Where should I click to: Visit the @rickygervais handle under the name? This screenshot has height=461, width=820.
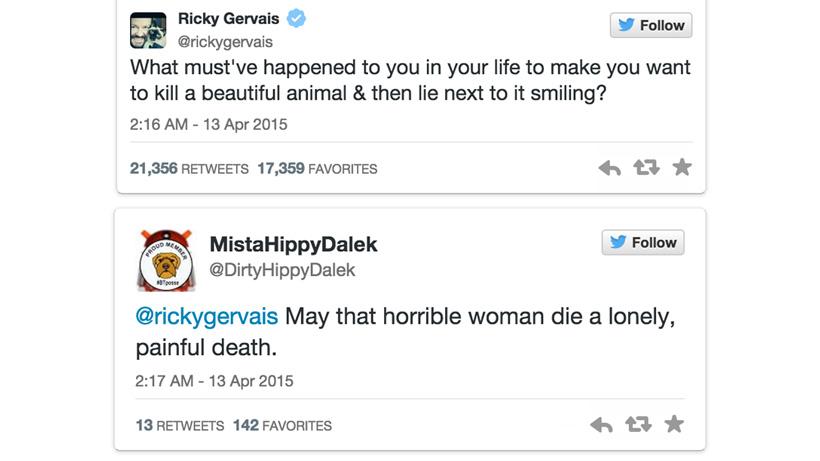[225, 42]
